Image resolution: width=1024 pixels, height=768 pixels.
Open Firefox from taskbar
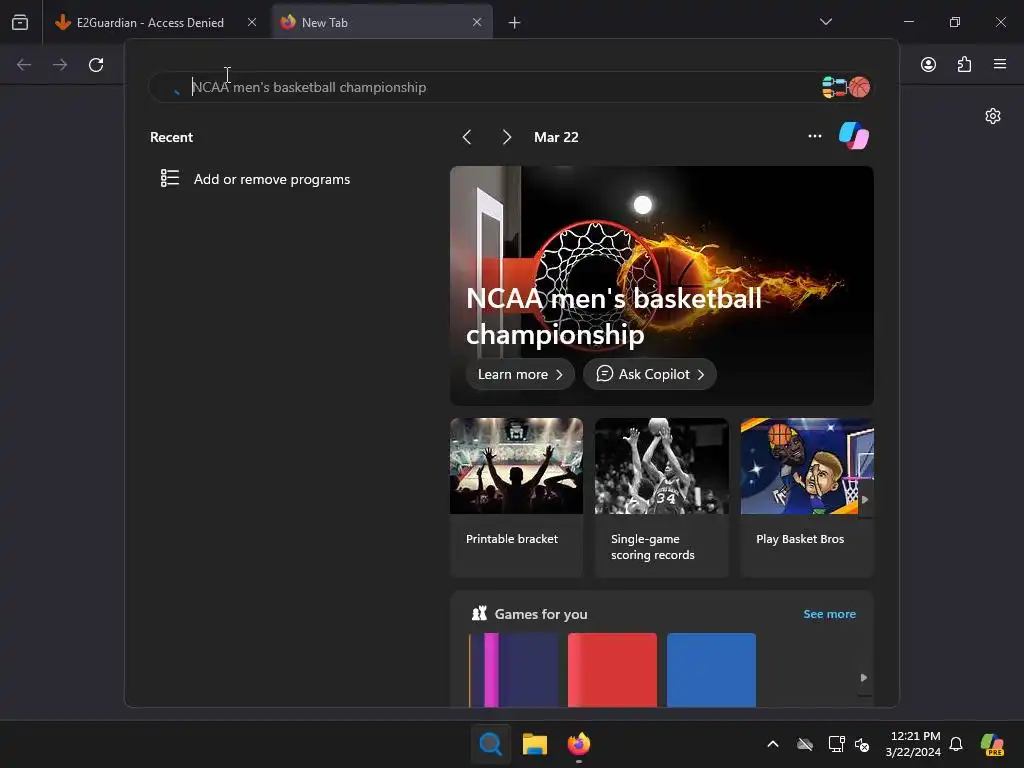pos(579,744)
